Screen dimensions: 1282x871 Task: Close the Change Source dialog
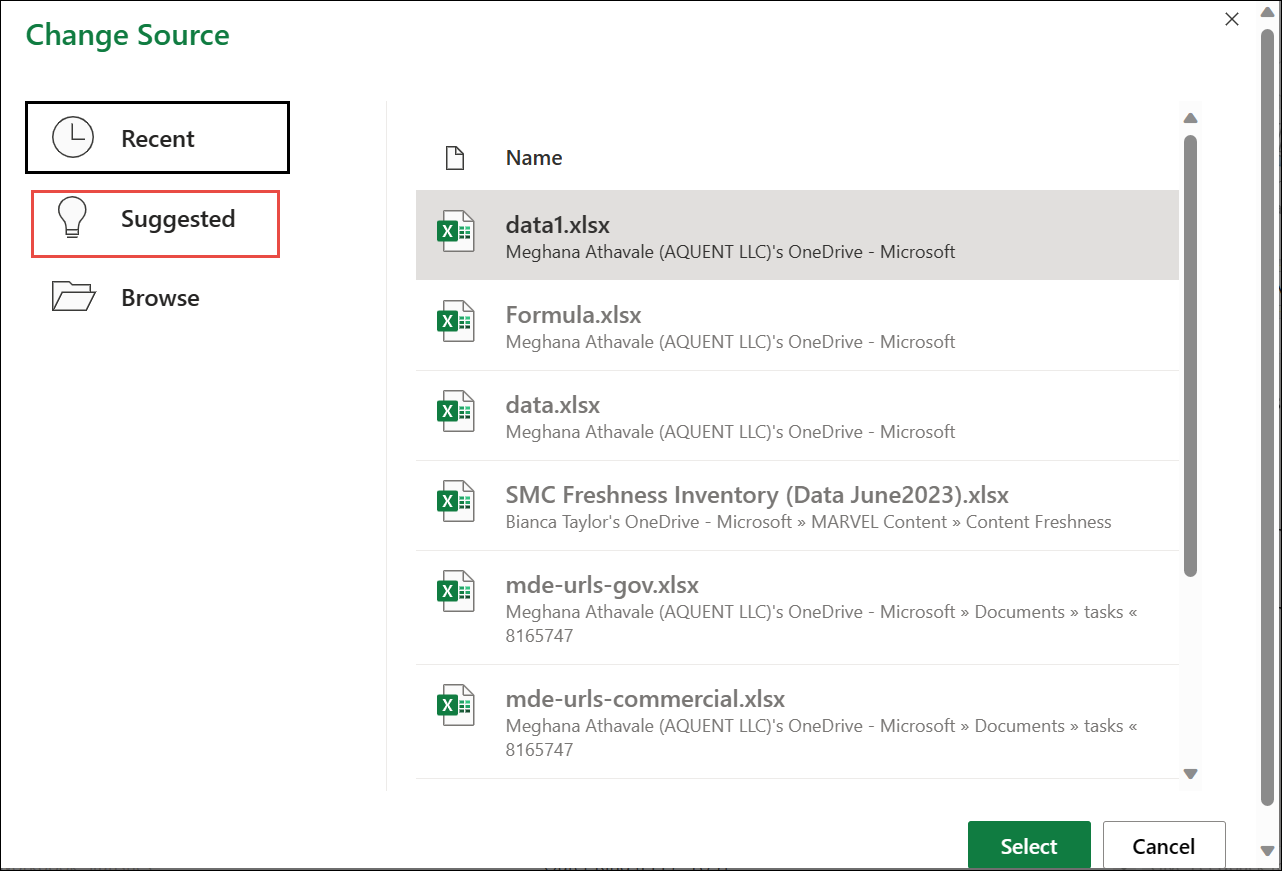(1231, 19)
